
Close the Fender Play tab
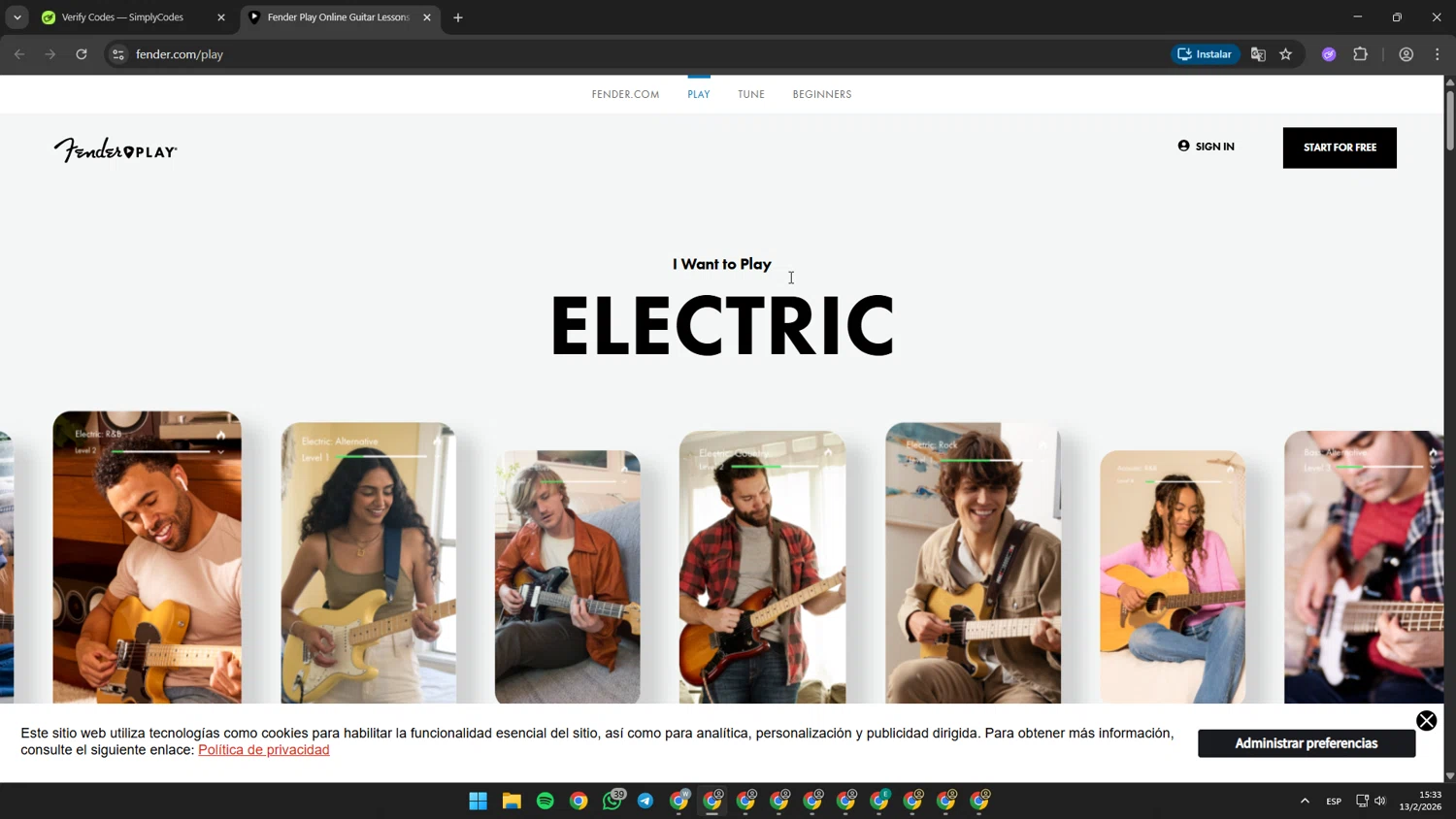[x=427, y=17]
